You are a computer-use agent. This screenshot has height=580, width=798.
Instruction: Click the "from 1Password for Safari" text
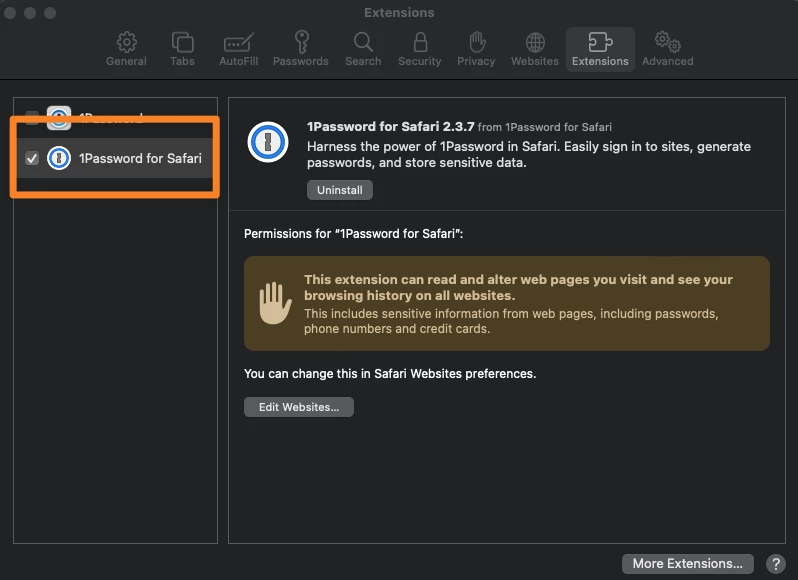point(545,127)
